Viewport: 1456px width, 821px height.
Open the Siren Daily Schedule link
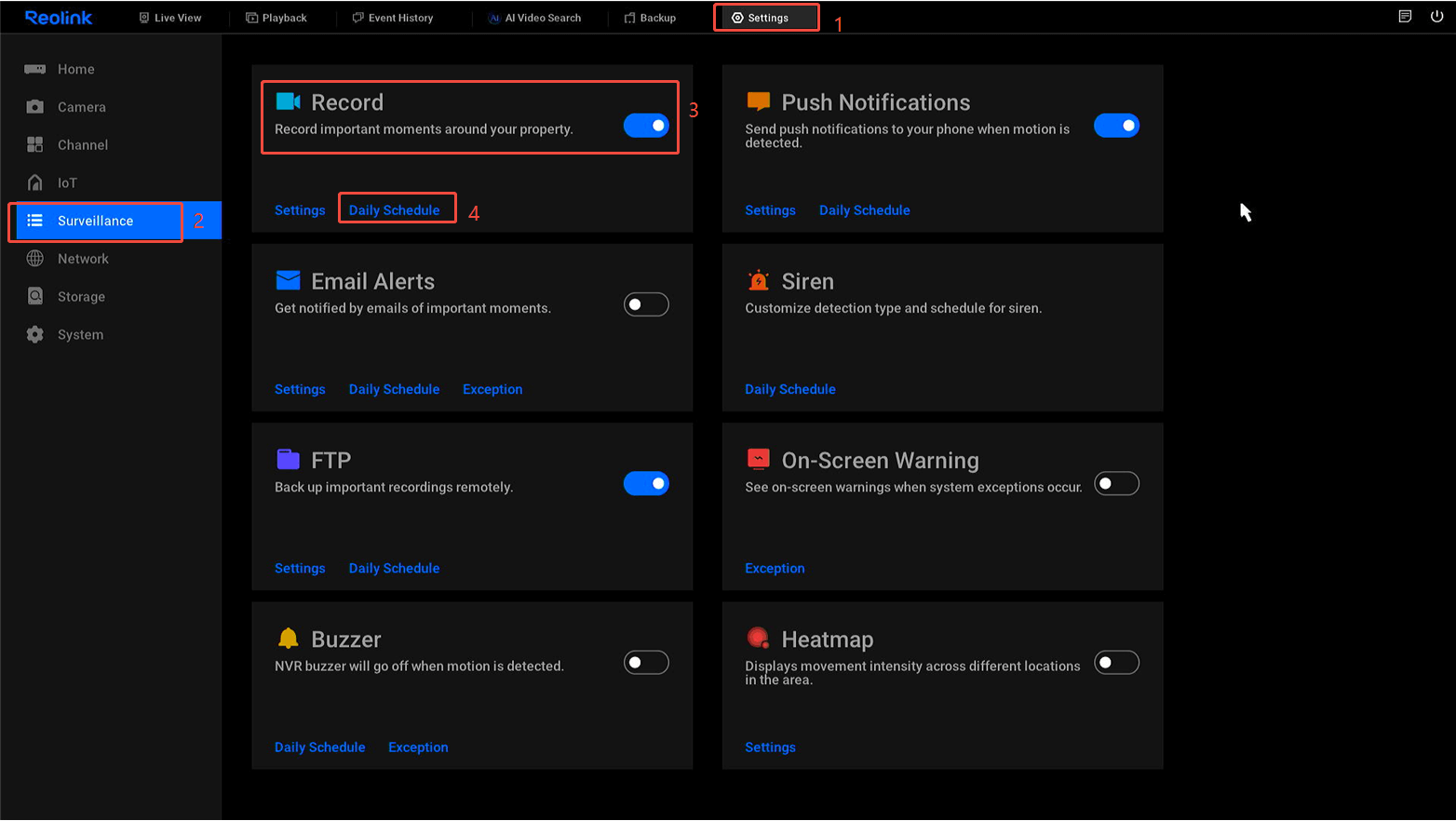tap(789, 389)
